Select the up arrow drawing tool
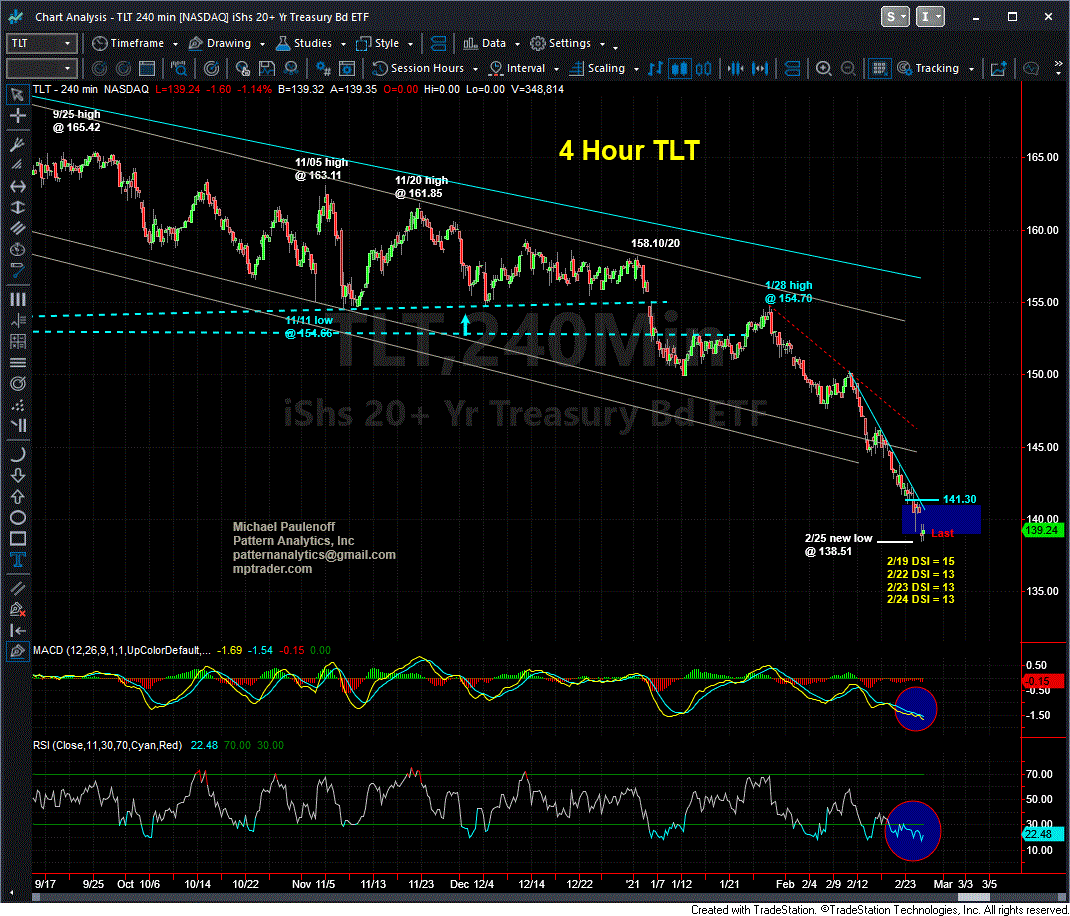Screen dimensions: 1070x916 click(x=17, y=496)
